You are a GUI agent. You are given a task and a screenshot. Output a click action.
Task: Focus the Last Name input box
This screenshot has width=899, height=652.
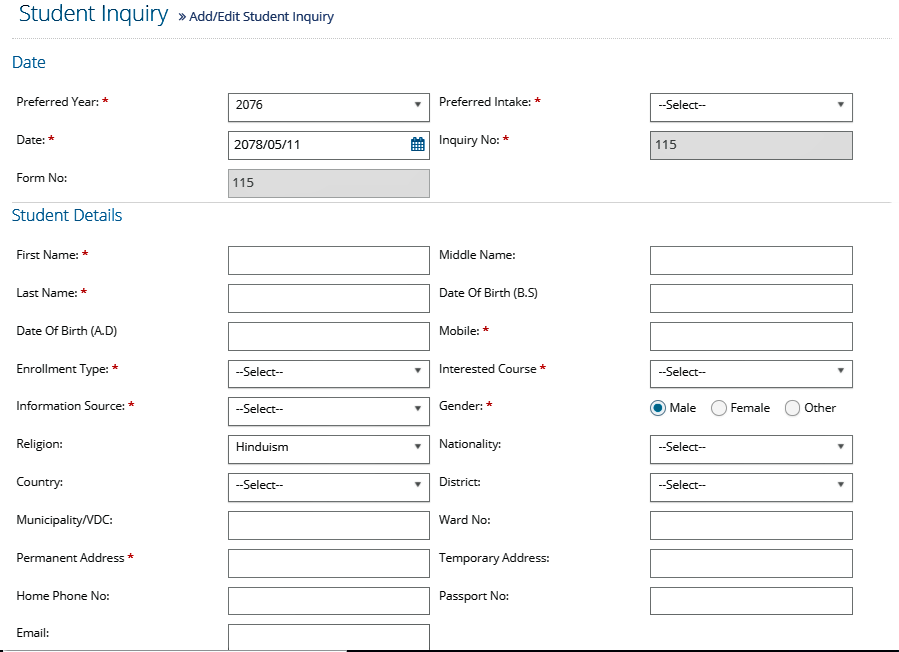pyautogui.click(x=329, y=298)
